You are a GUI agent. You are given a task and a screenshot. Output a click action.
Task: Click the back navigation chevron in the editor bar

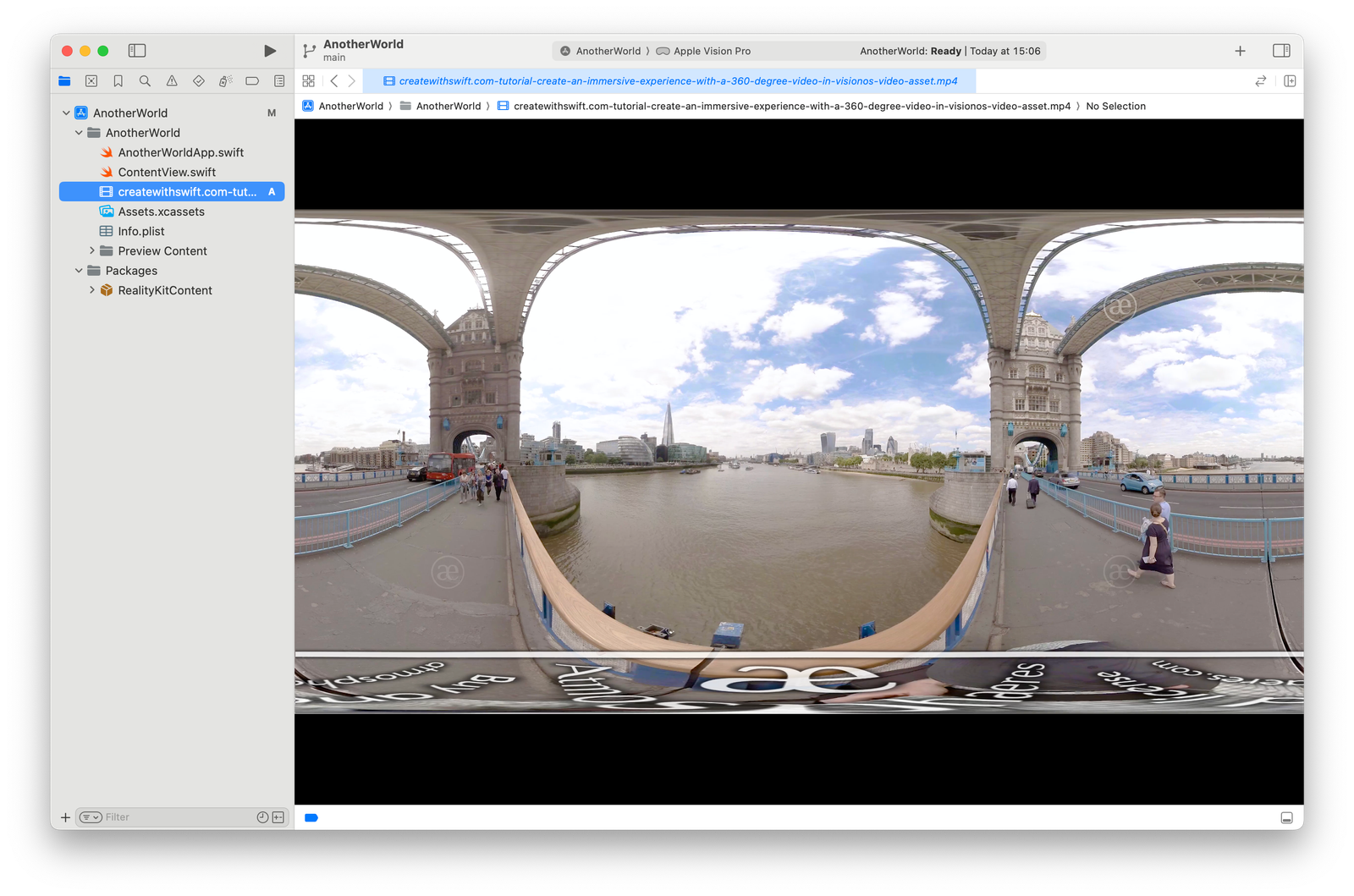click(333, 80)
